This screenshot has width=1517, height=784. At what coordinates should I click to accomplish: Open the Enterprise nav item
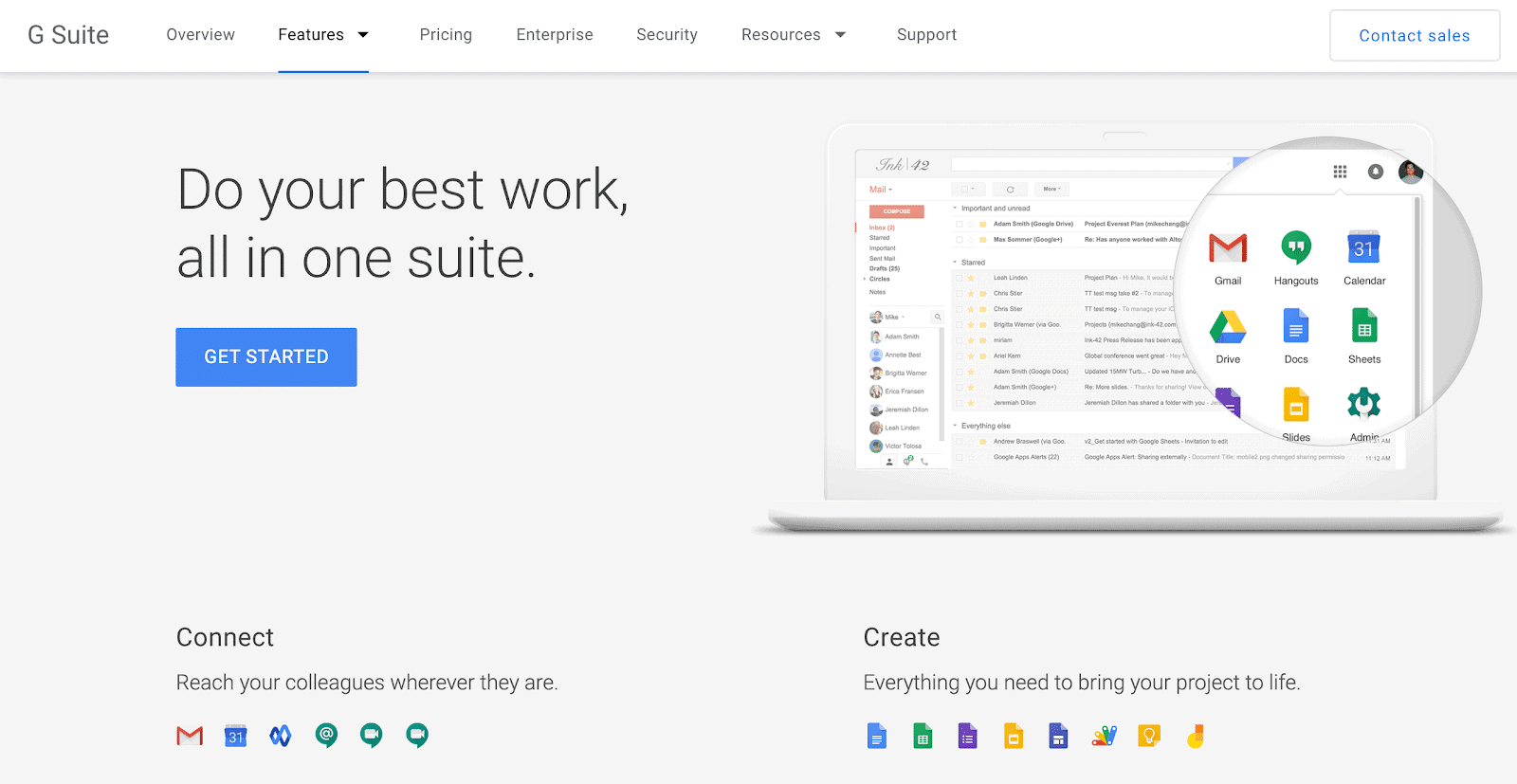point(555,35)
